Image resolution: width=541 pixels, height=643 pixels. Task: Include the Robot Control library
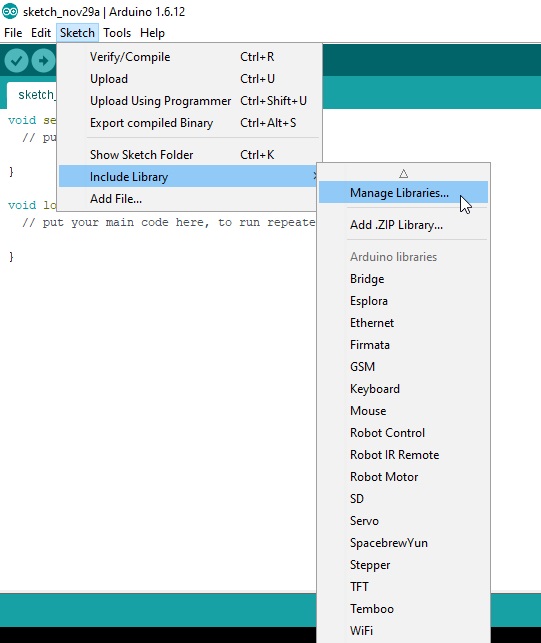coord(404,433)
